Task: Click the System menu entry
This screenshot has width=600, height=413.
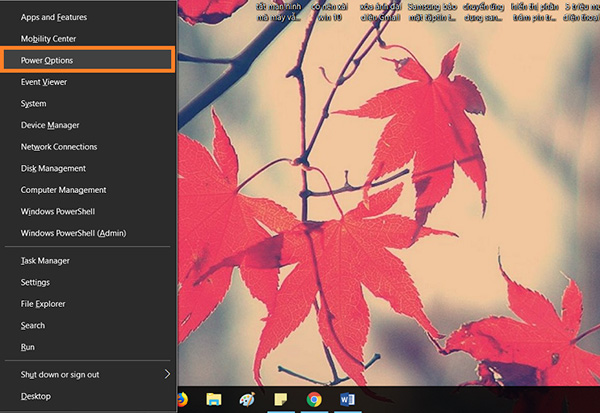Action: tap(88, 104)
